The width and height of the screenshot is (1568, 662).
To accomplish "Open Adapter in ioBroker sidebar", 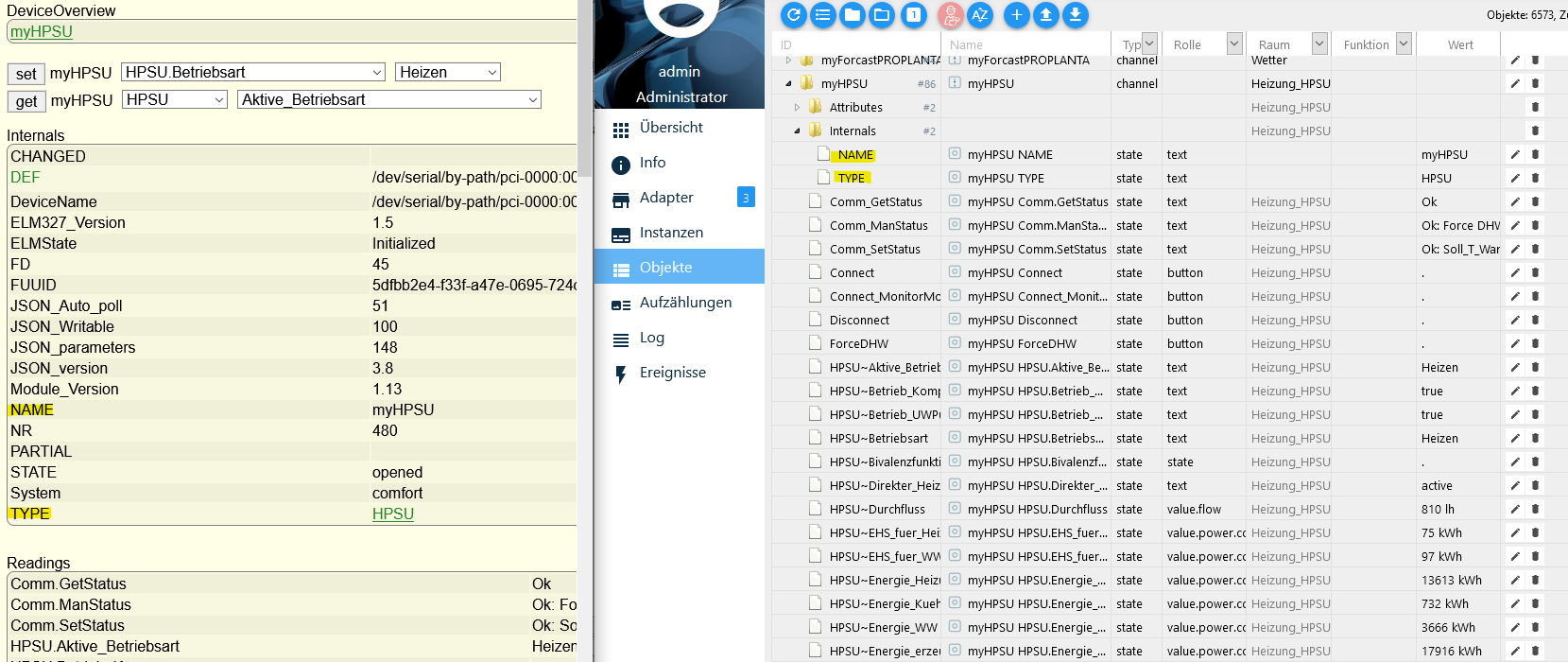I will click(x=679, y=198).
